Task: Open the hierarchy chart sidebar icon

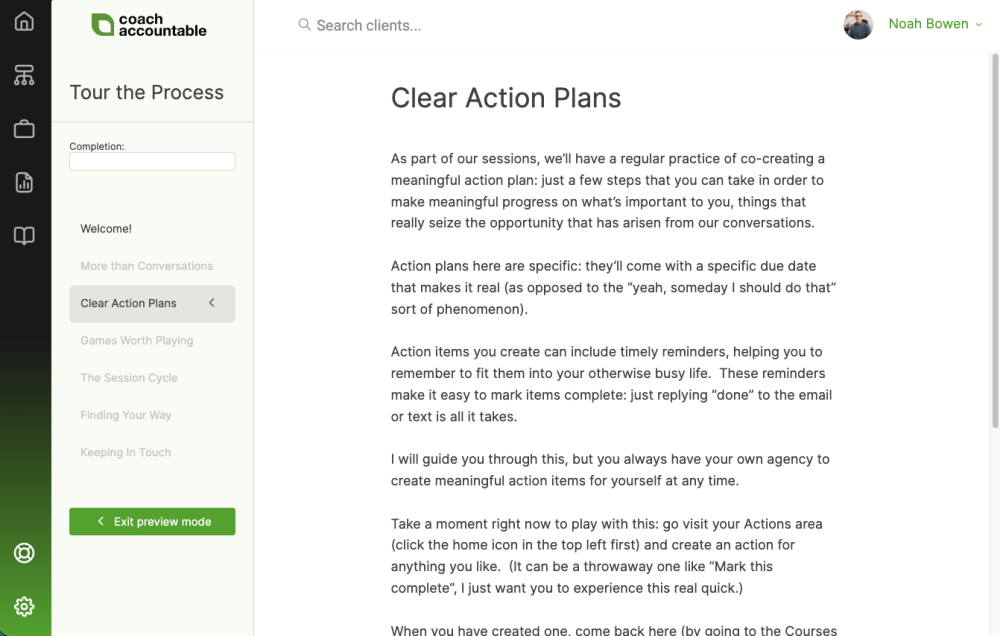Action: tap(24, 75)
